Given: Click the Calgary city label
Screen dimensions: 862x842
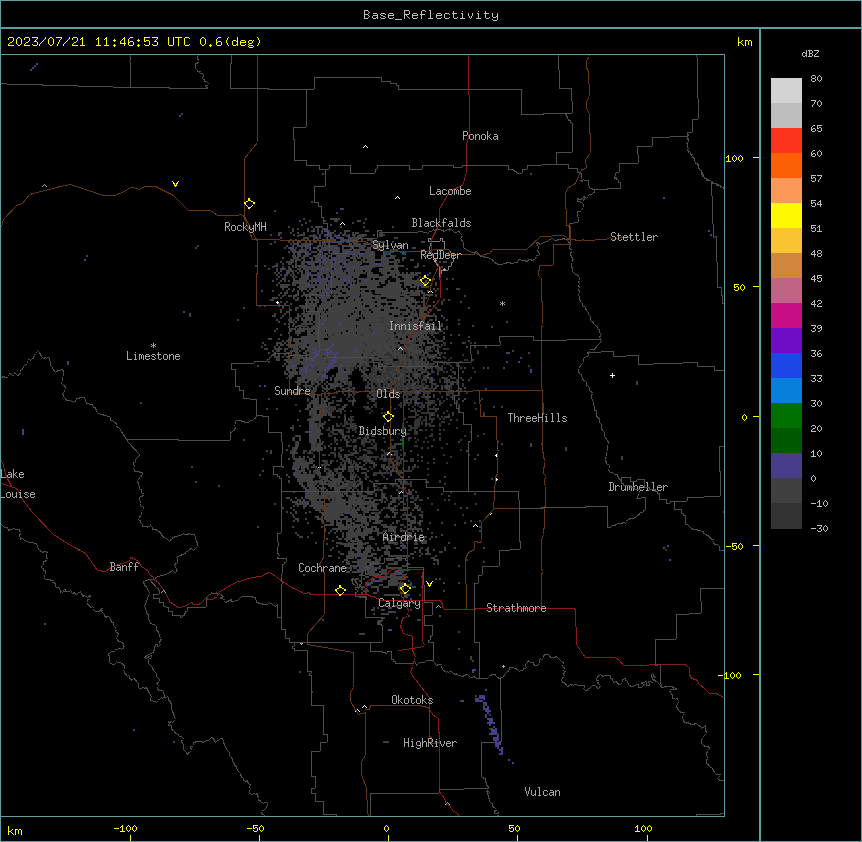Looking at the screenshot, I should pos(399,603).
